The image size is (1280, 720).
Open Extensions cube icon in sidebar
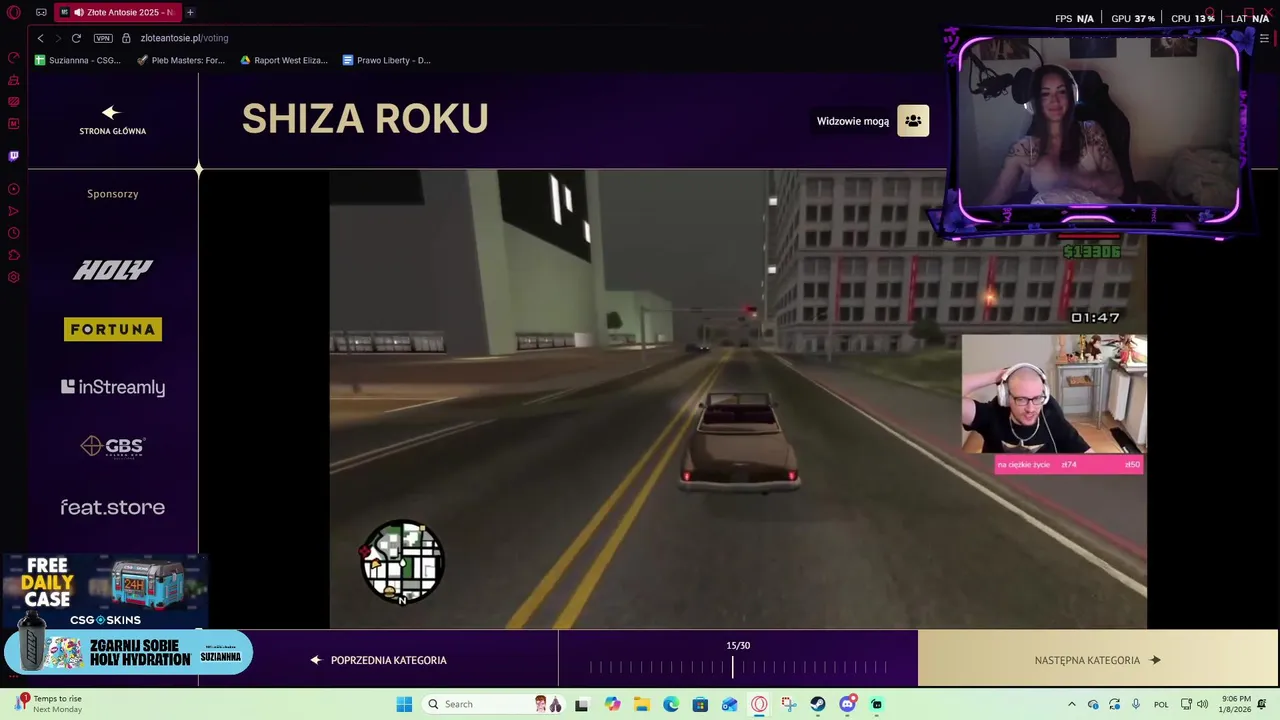point(14,255)
